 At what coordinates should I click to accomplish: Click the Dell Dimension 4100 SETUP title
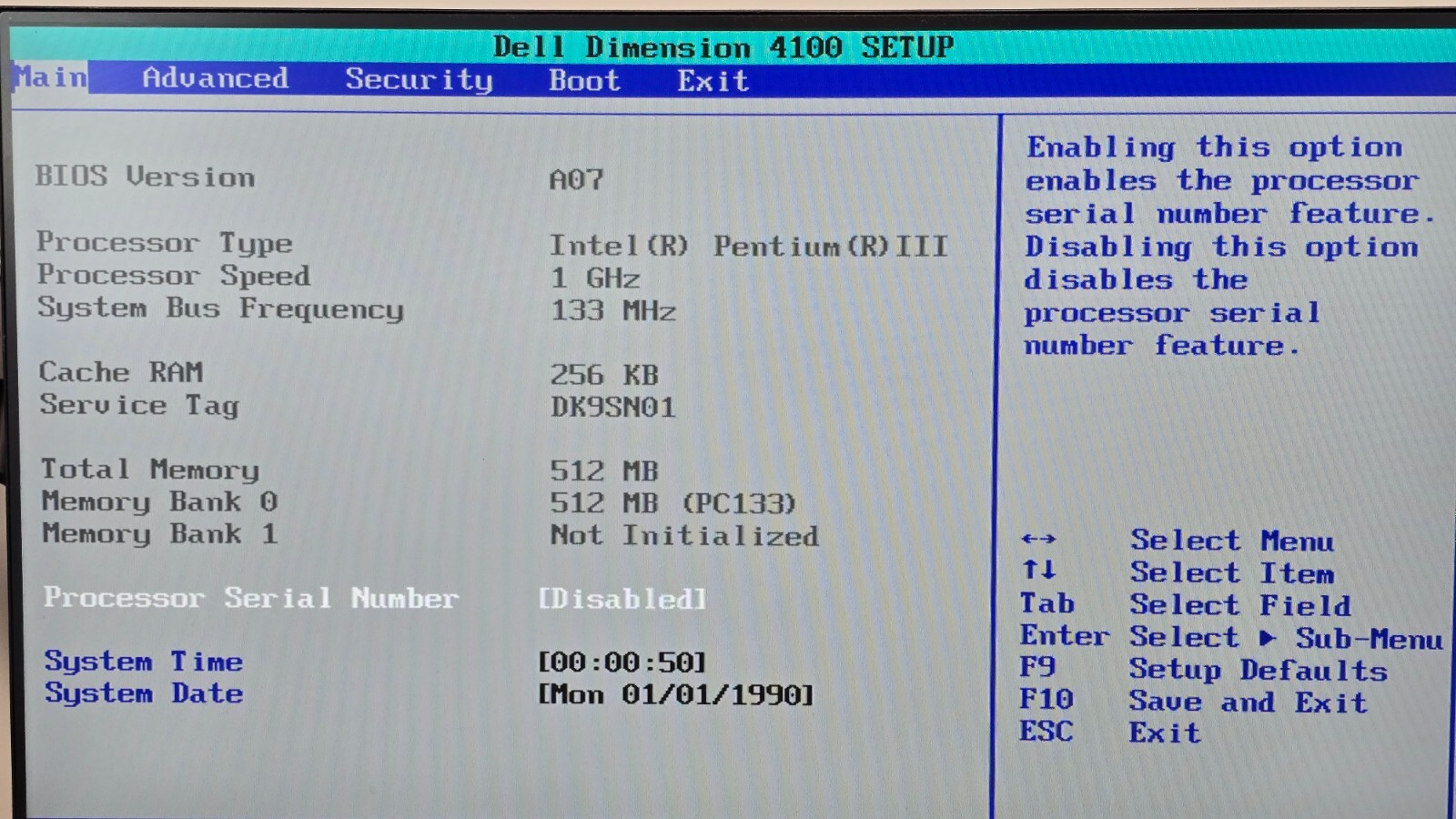click(723, 46)
